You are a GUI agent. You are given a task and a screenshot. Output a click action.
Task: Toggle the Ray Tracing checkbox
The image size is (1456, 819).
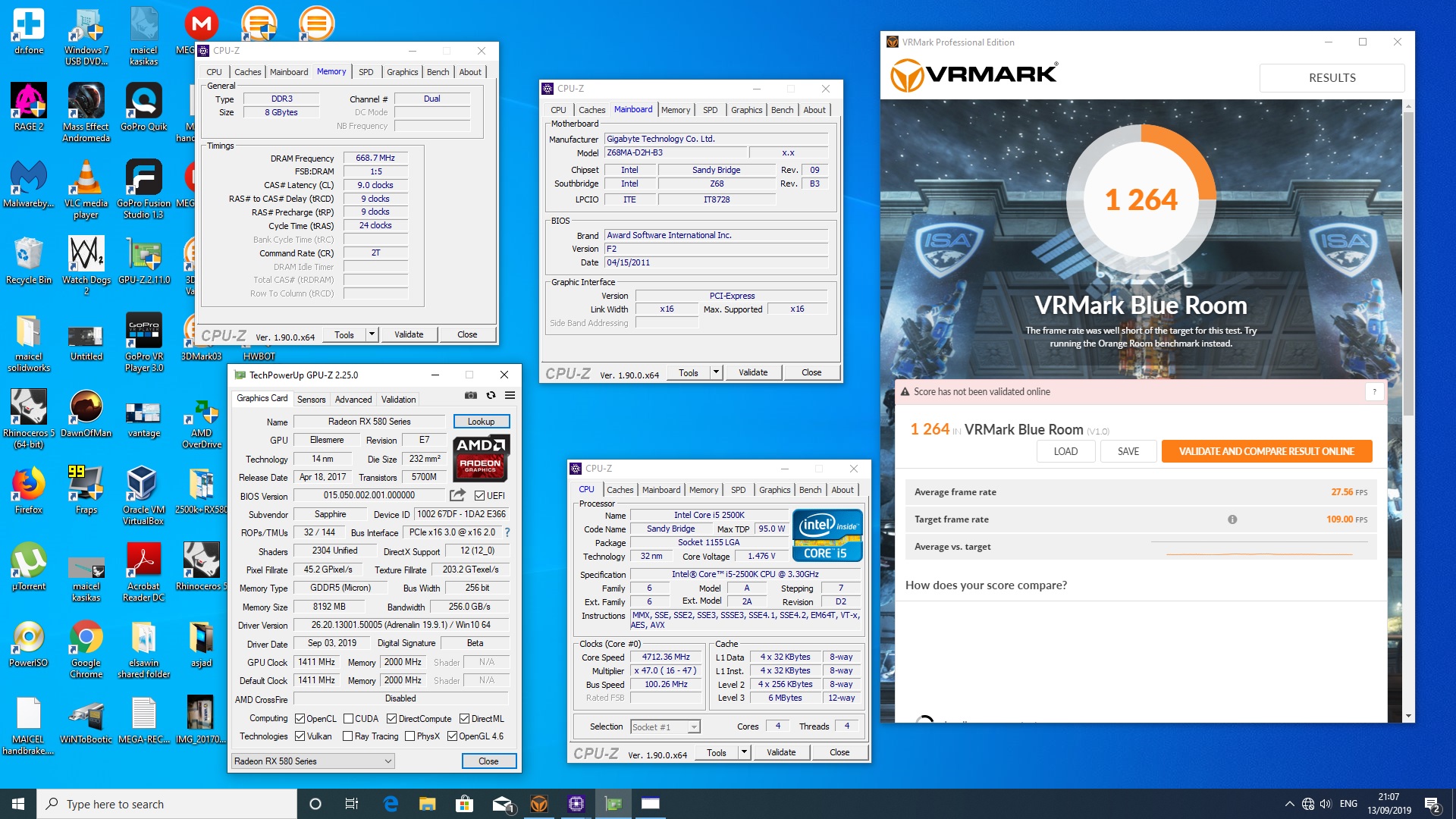pos(348,736)
